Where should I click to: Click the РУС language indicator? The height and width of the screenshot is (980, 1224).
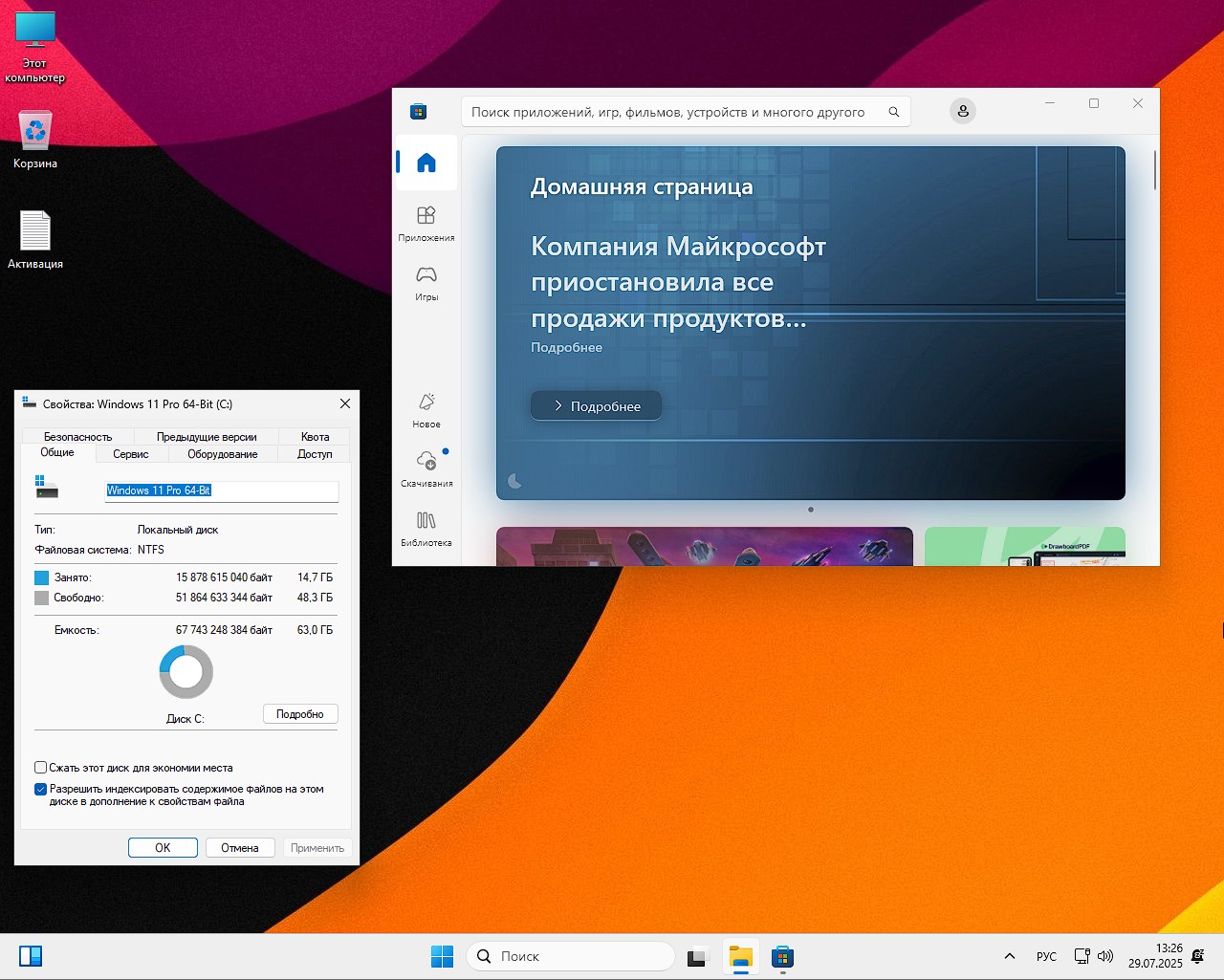tap(1046, 956)
